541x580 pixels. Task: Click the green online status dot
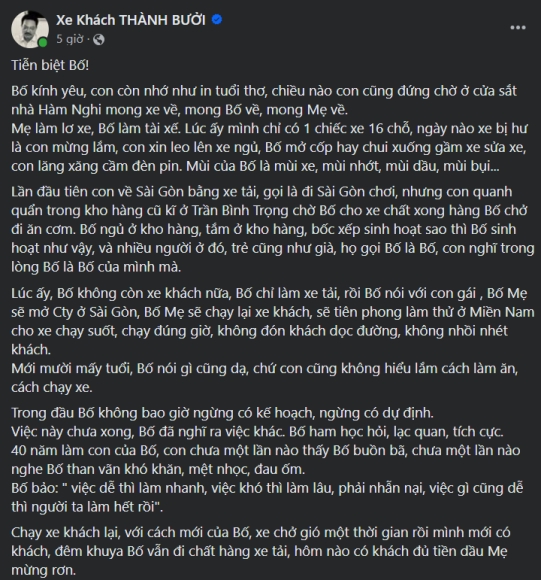43,43
